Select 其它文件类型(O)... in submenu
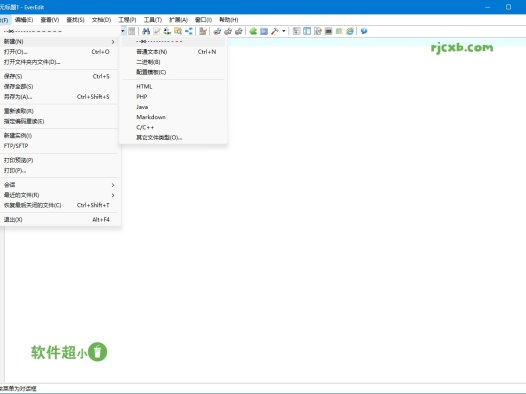526x394 pixels. point(173,137)
